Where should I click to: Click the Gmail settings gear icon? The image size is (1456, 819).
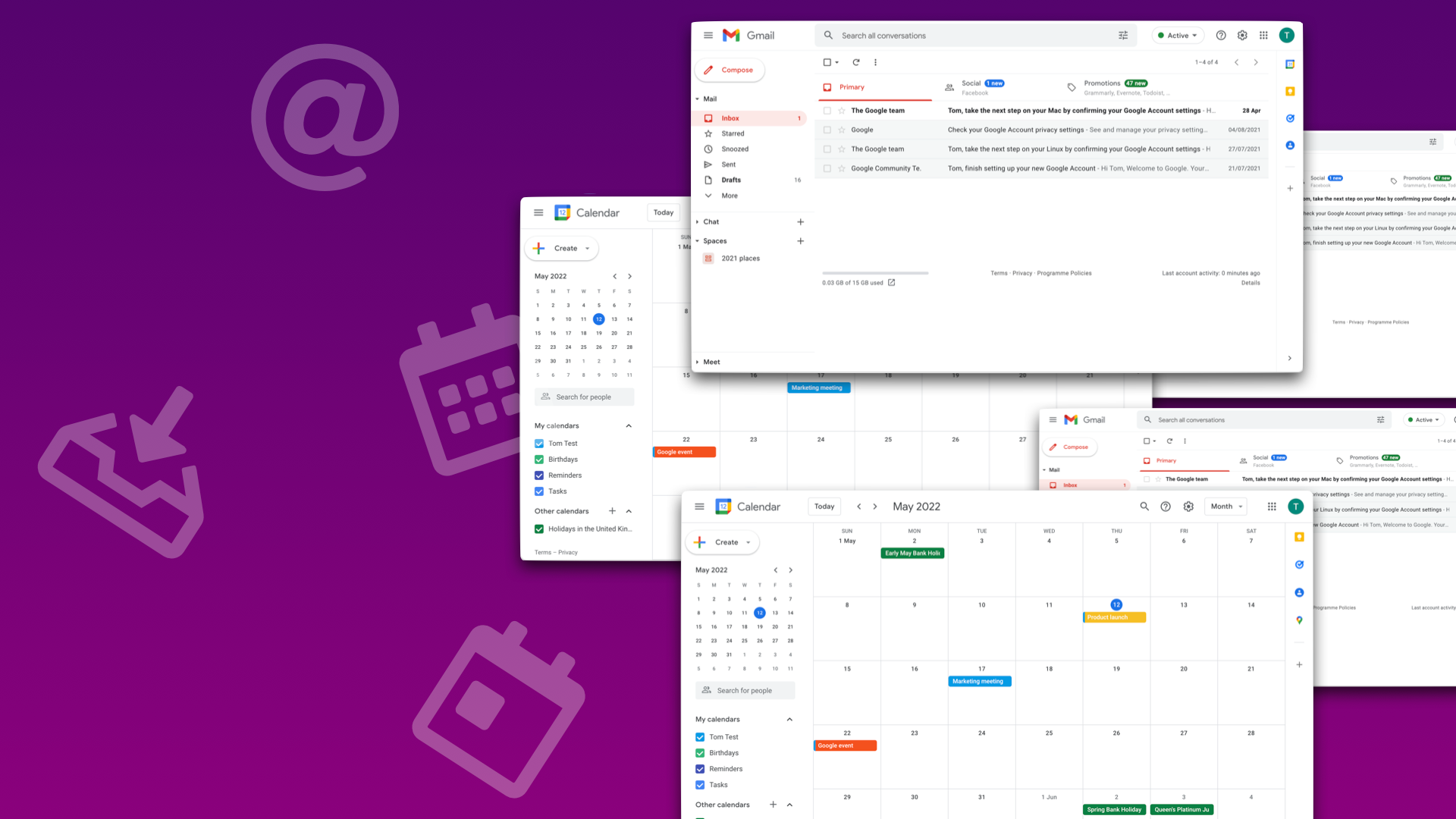coord(1242,35)
